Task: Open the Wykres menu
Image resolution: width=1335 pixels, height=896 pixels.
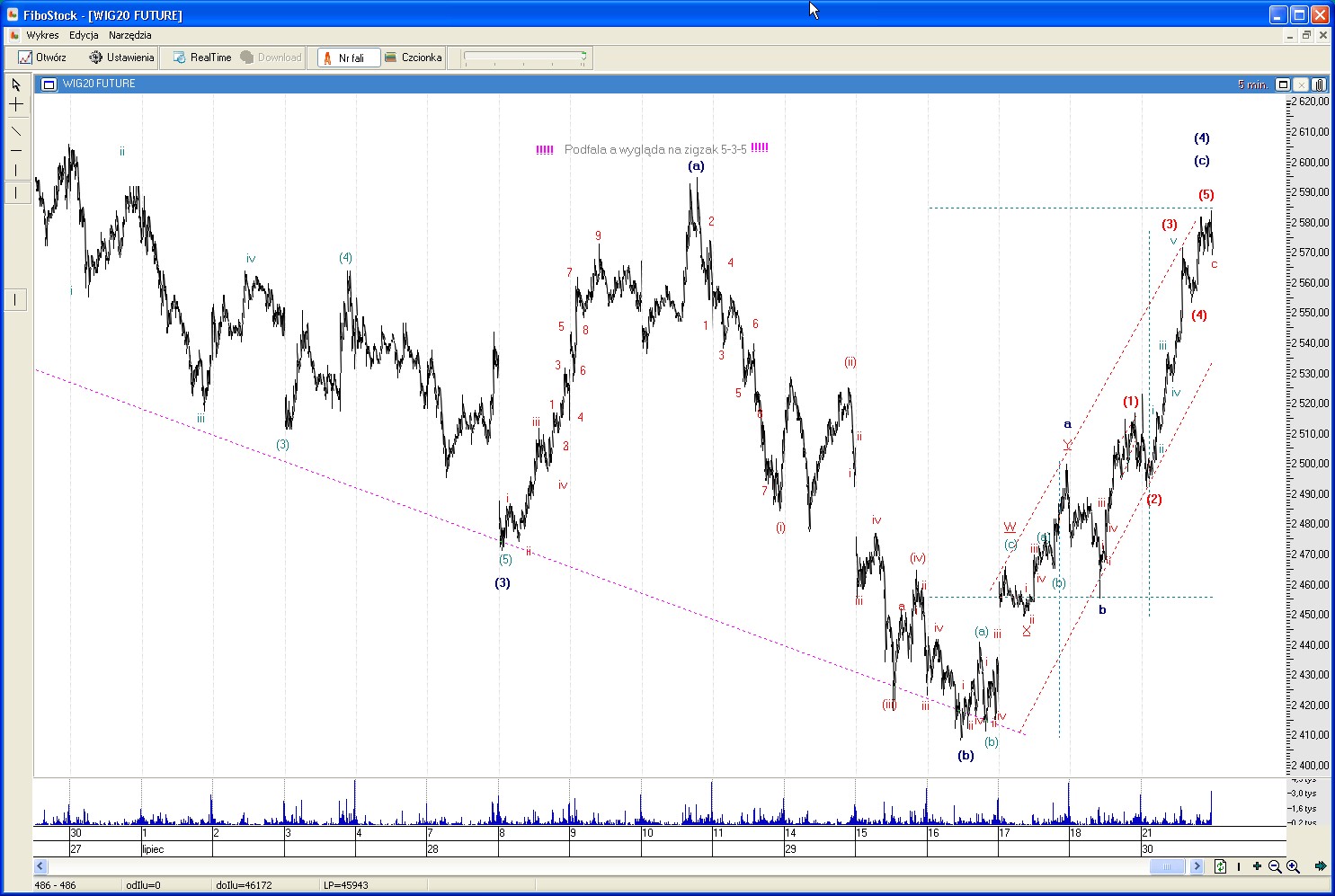Action: 42,35
